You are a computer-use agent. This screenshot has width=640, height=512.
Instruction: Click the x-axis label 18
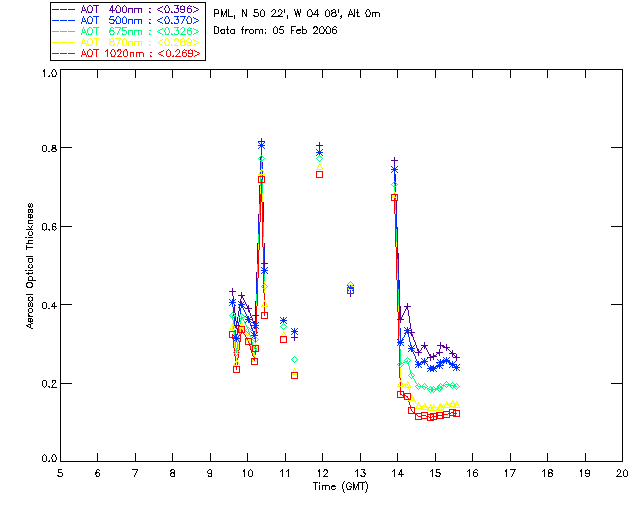(547, 473)
